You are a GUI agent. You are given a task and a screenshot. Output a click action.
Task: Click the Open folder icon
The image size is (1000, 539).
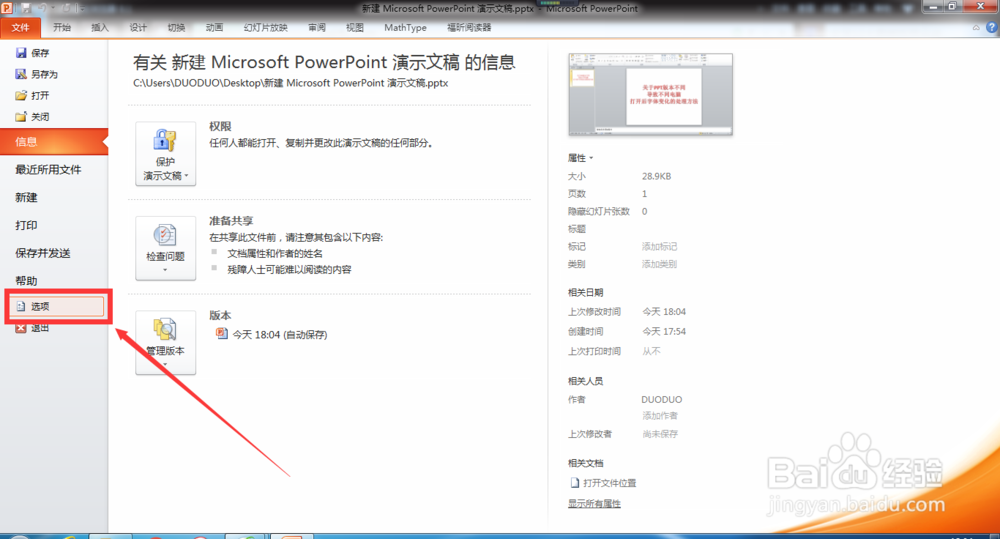coord(21,95)
